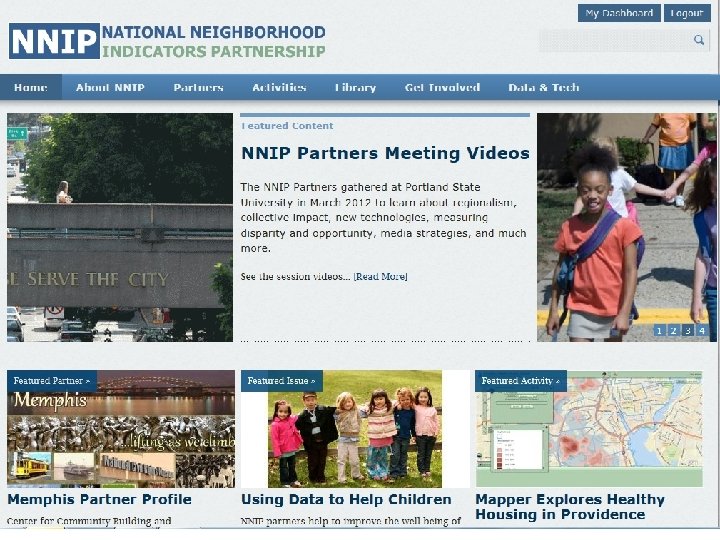
Task: Click the search magnifier icon
Action: 698,40
